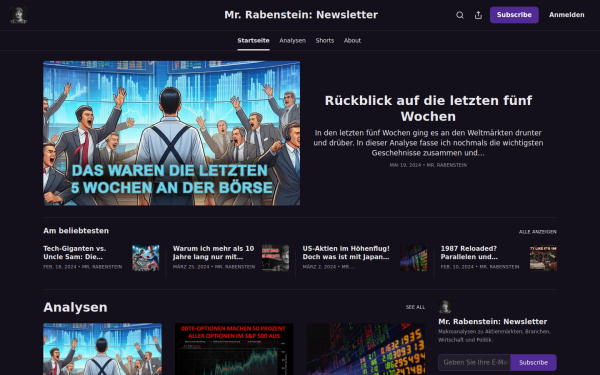The width and height of the screenshot is (600, 375).
Task: Focus the email address input field
Action: tap(474, 362)
